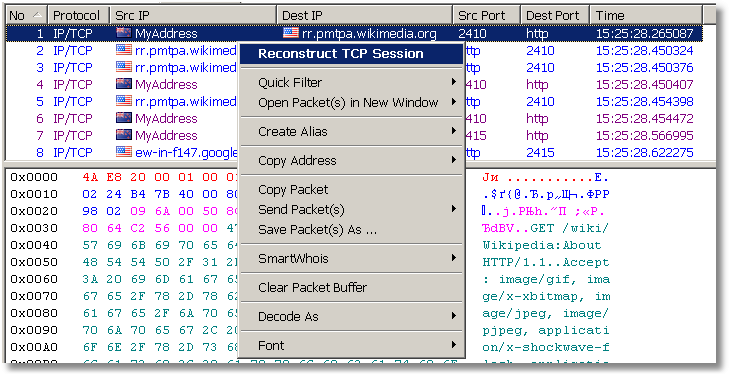
Task: Click hex offset 0x0000 in dump
Action: pos(34,177)
